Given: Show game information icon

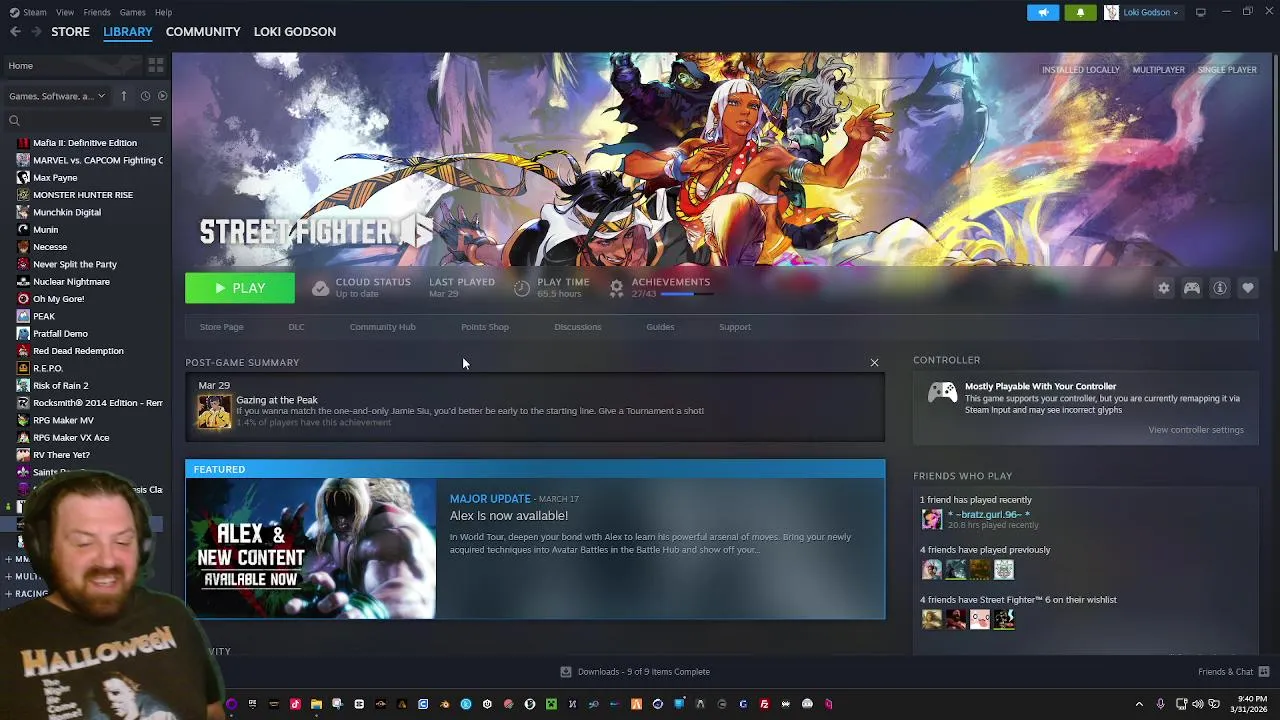Looking at the screenshot, I should click(1220, 288).
